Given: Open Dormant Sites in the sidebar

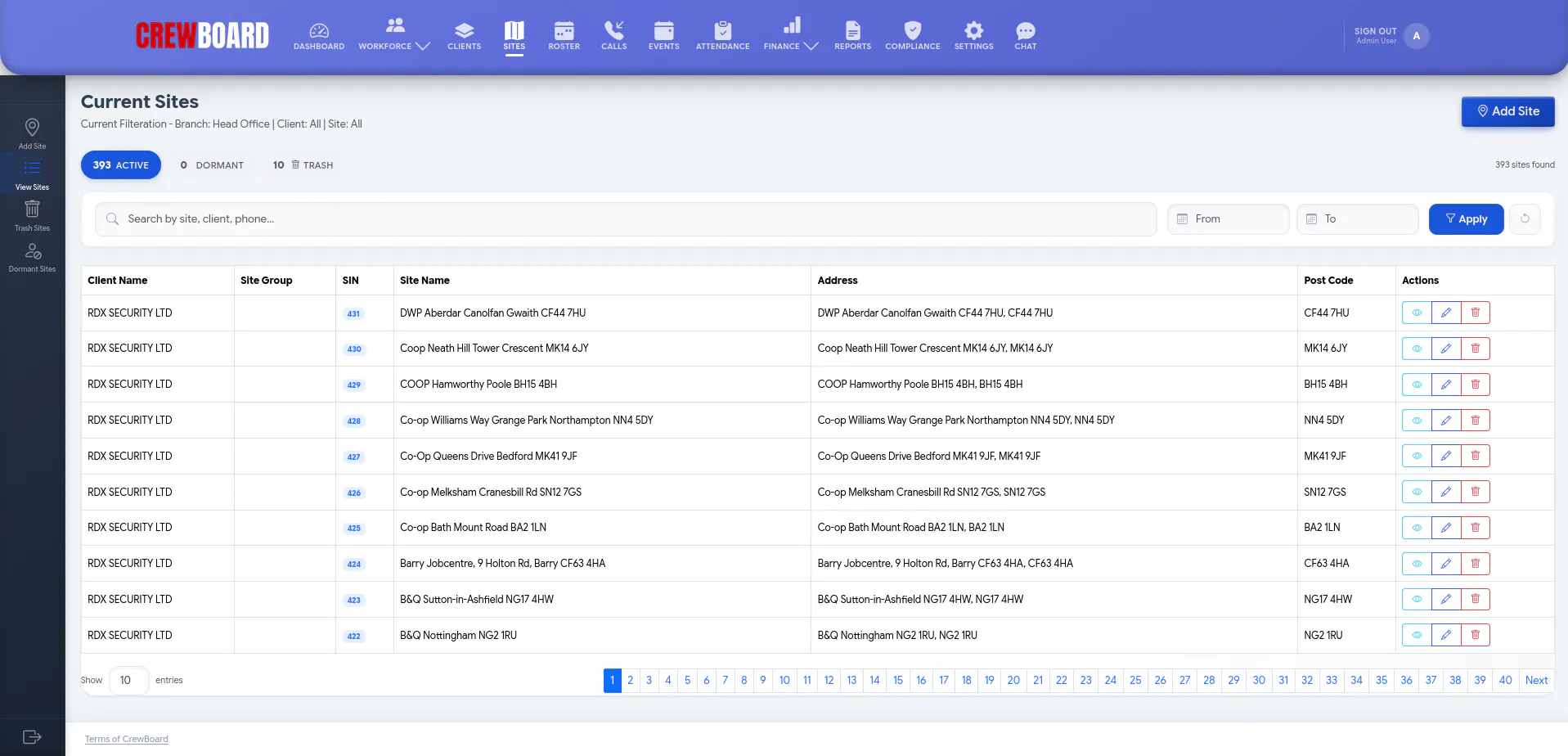Looking at the screenshot, I should tap(32, 257).
